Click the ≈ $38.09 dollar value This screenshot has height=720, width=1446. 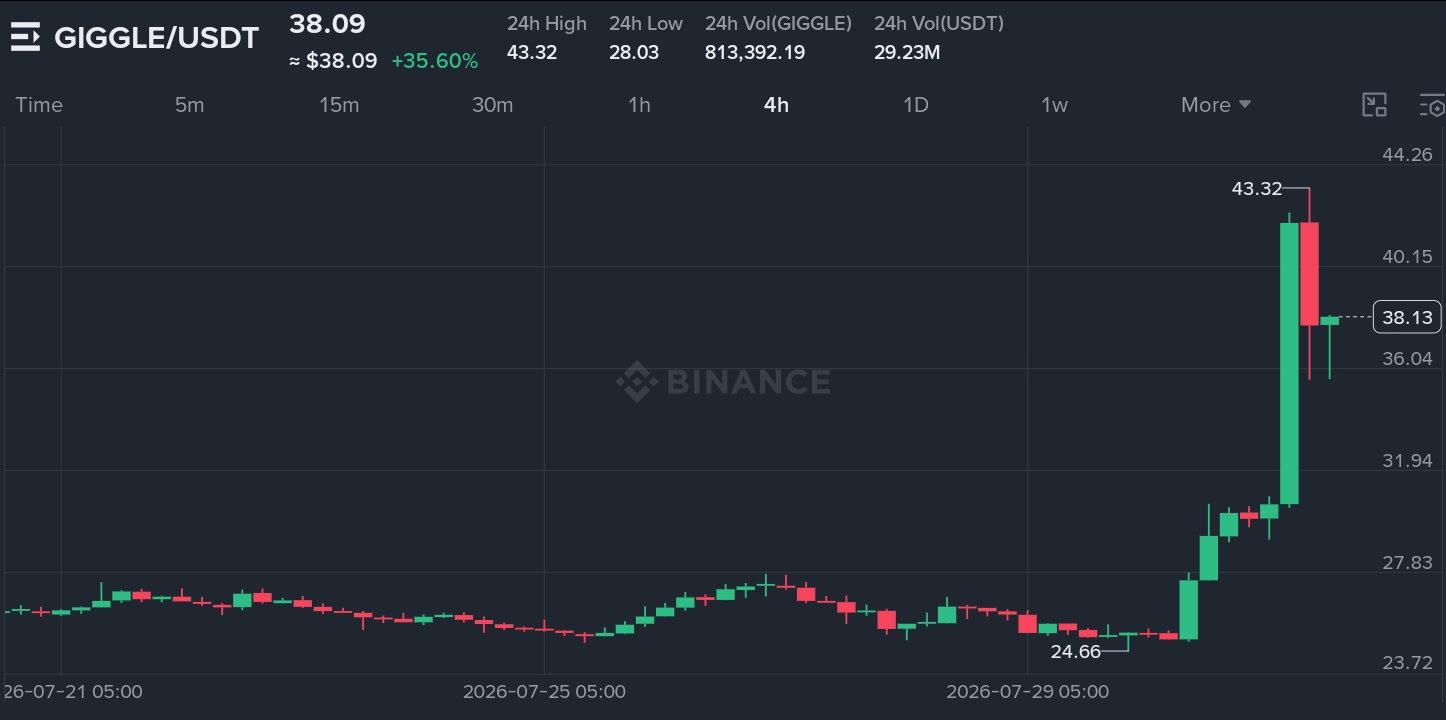click(x=333, y=61)
